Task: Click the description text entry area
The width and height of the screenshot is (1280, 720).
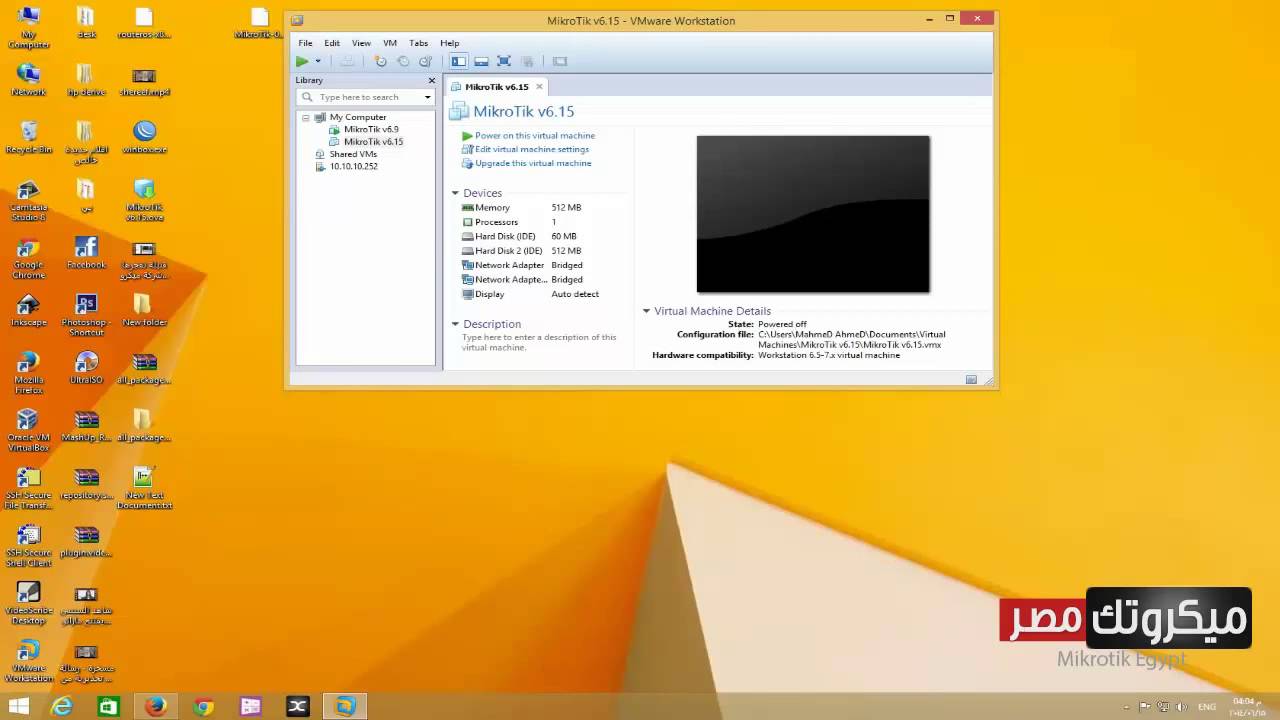Action: click(540, 342)
